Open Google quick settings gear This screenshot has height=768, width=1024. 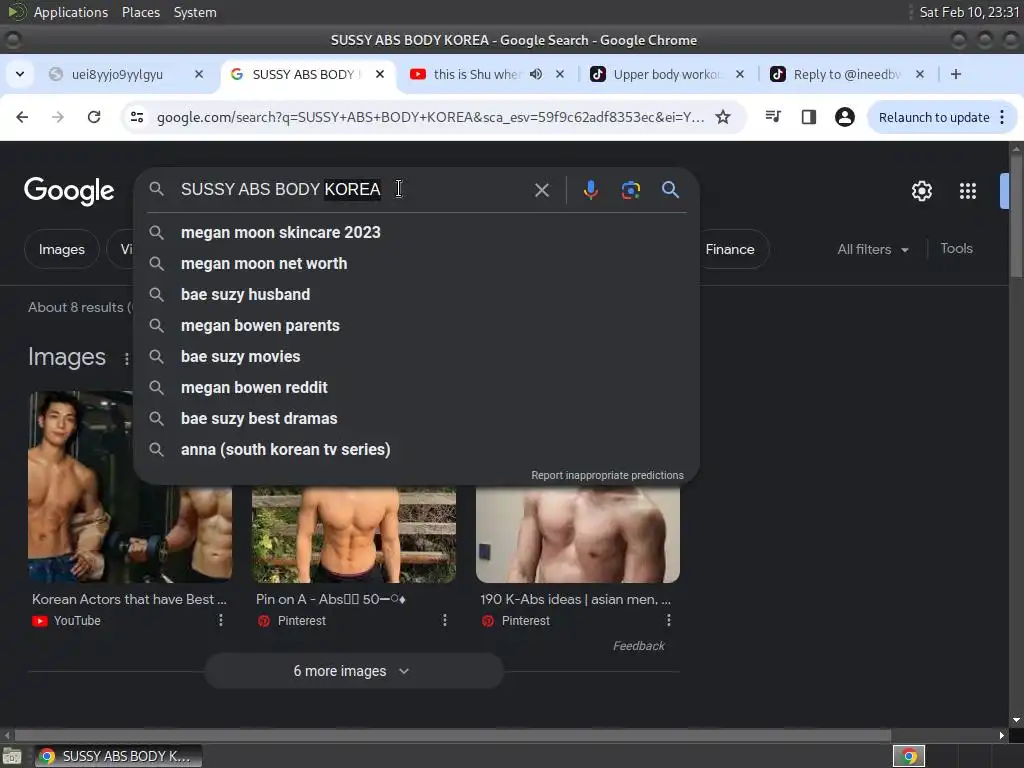click(921, 191)
